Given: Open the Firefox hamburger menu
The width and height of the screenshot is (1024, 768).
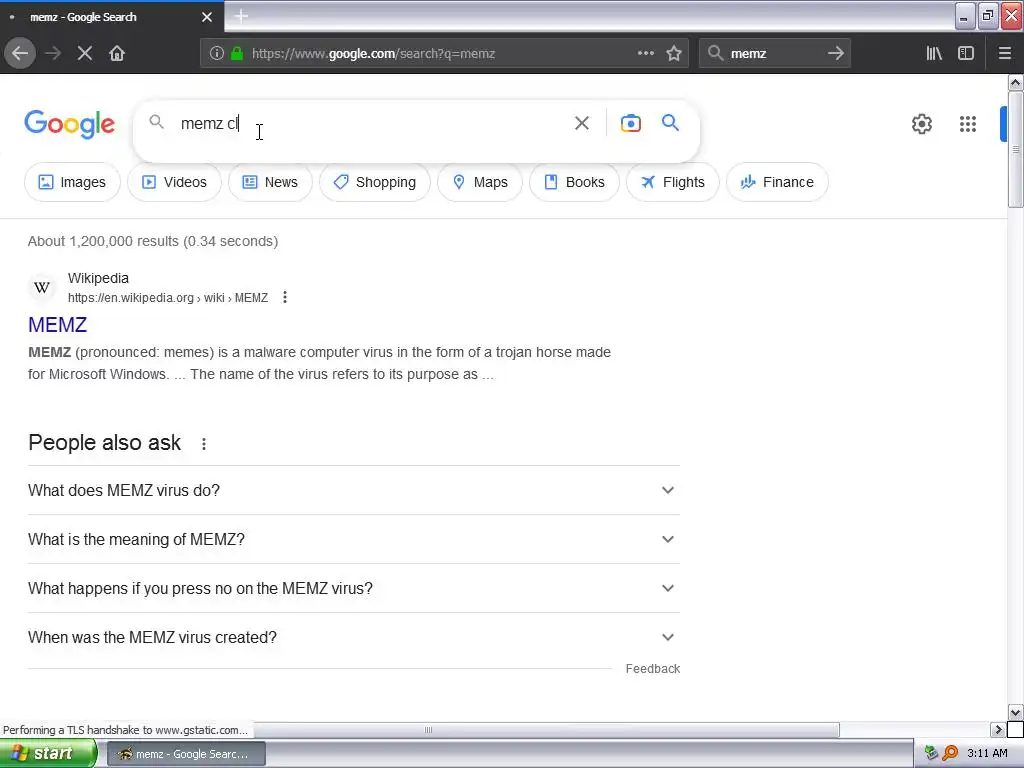Looking at the screenshot, I should (x=1005, y=53).
